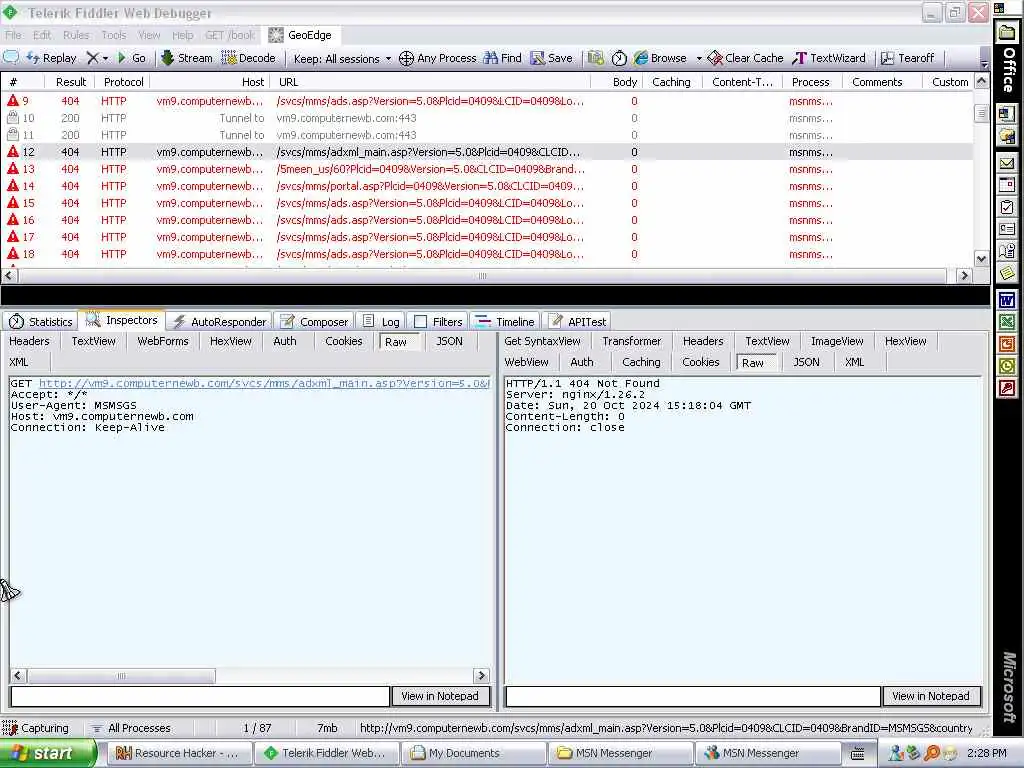Screen dimensions: 1024x768
Task: Click the warning icon of session 13
Action: tap(12, 168)
